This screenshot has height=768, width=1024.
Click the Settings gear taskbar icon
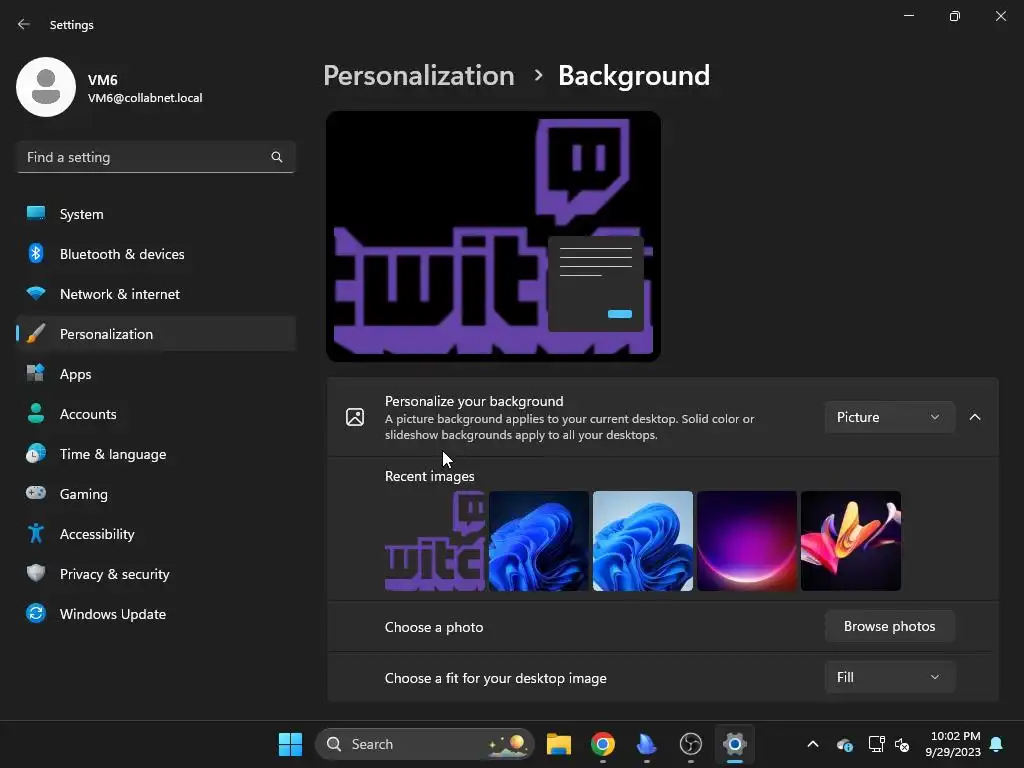735,744
